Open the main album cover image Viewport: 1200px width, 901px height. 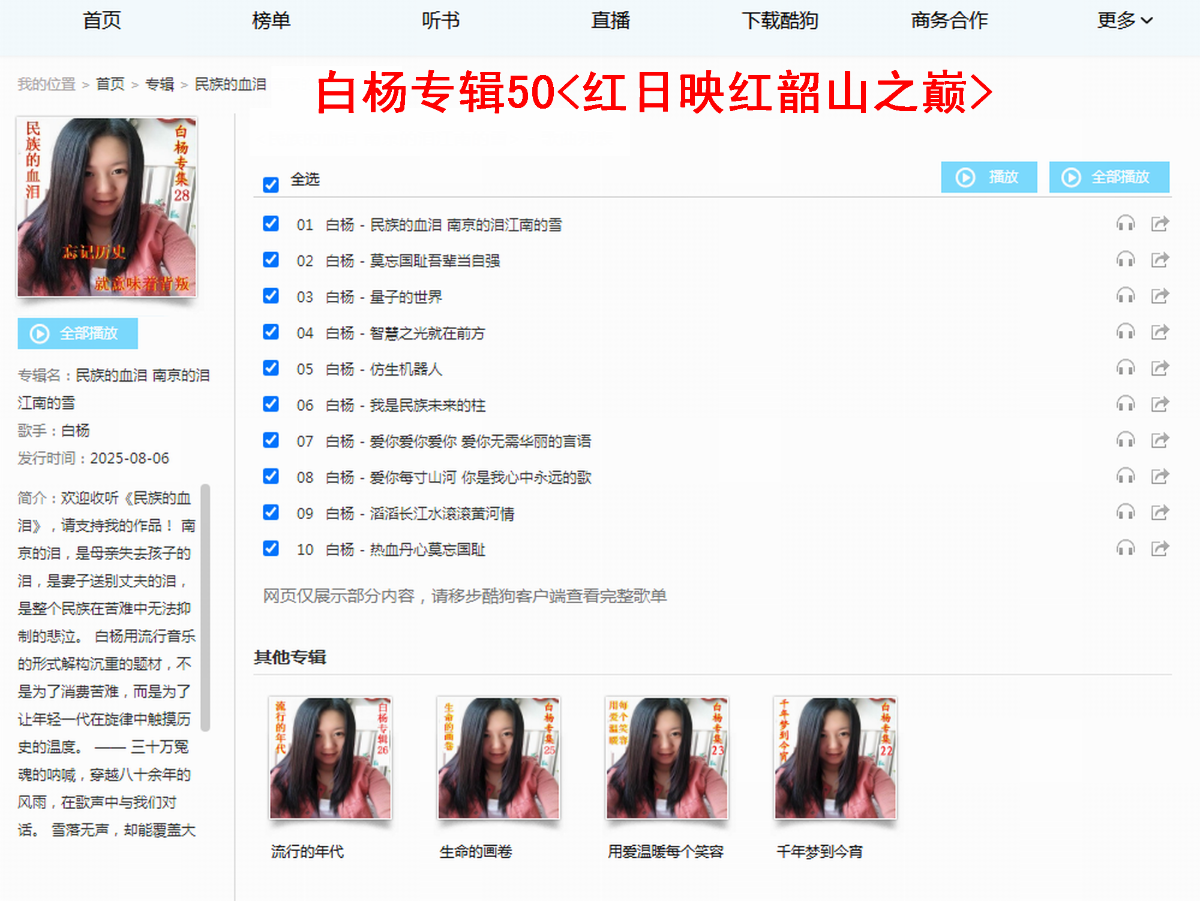(x=107, y=207)
